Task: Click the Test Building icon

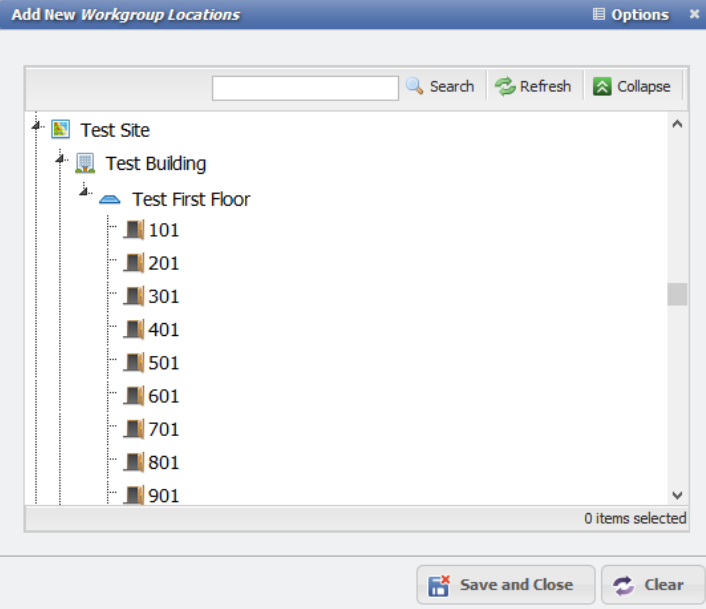Action: tap(85, 163)
